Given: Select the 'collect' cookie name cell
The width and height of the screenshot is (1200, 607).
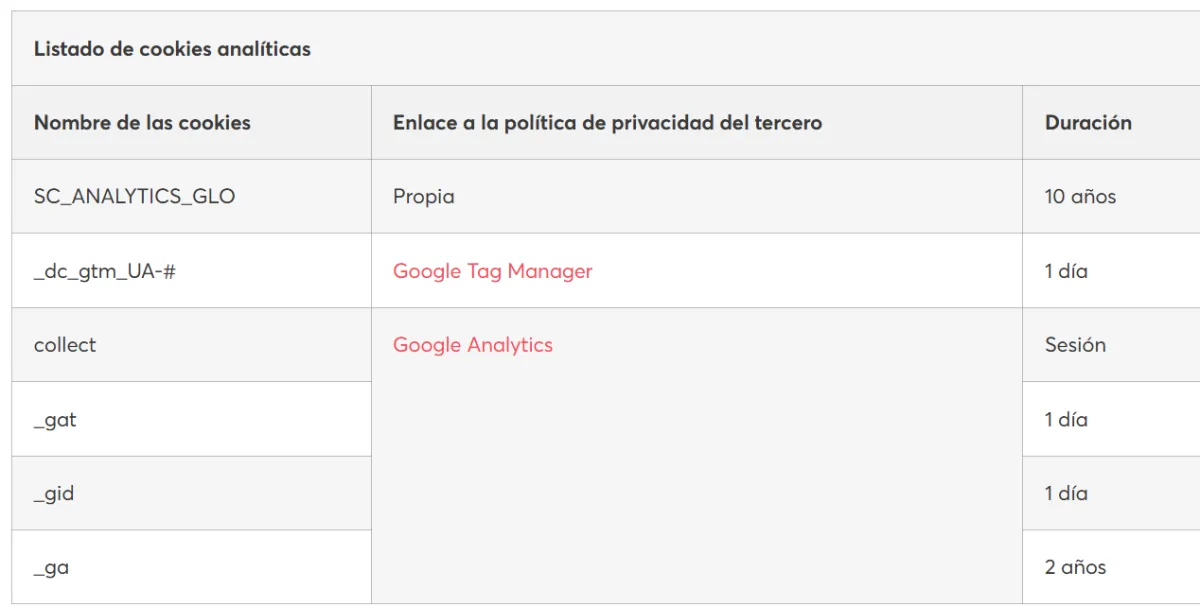Looking at the screenshot, I should coord(65,345).
